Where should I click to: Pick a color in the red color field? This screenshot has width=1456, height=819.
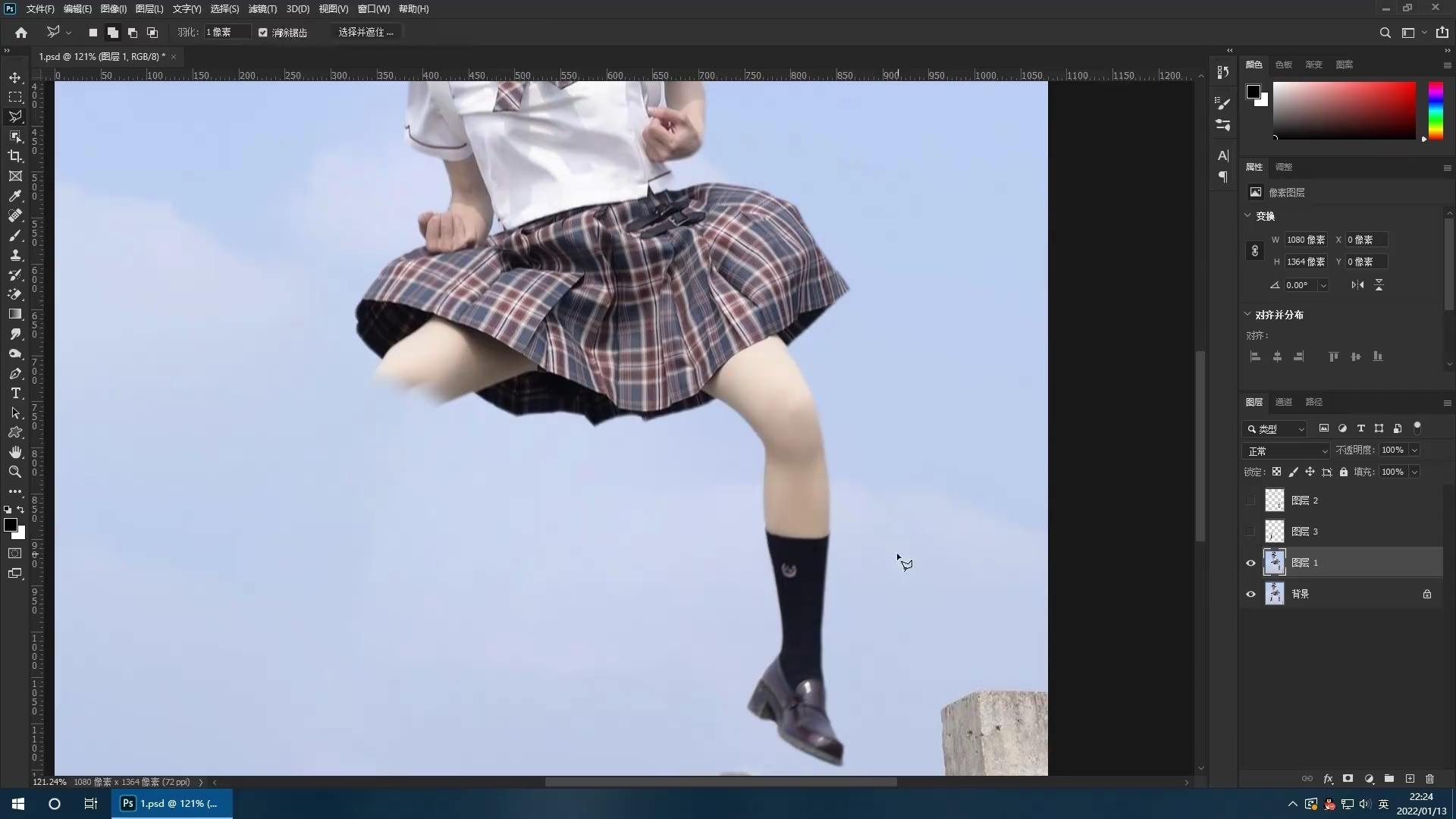click(1344, 110)
